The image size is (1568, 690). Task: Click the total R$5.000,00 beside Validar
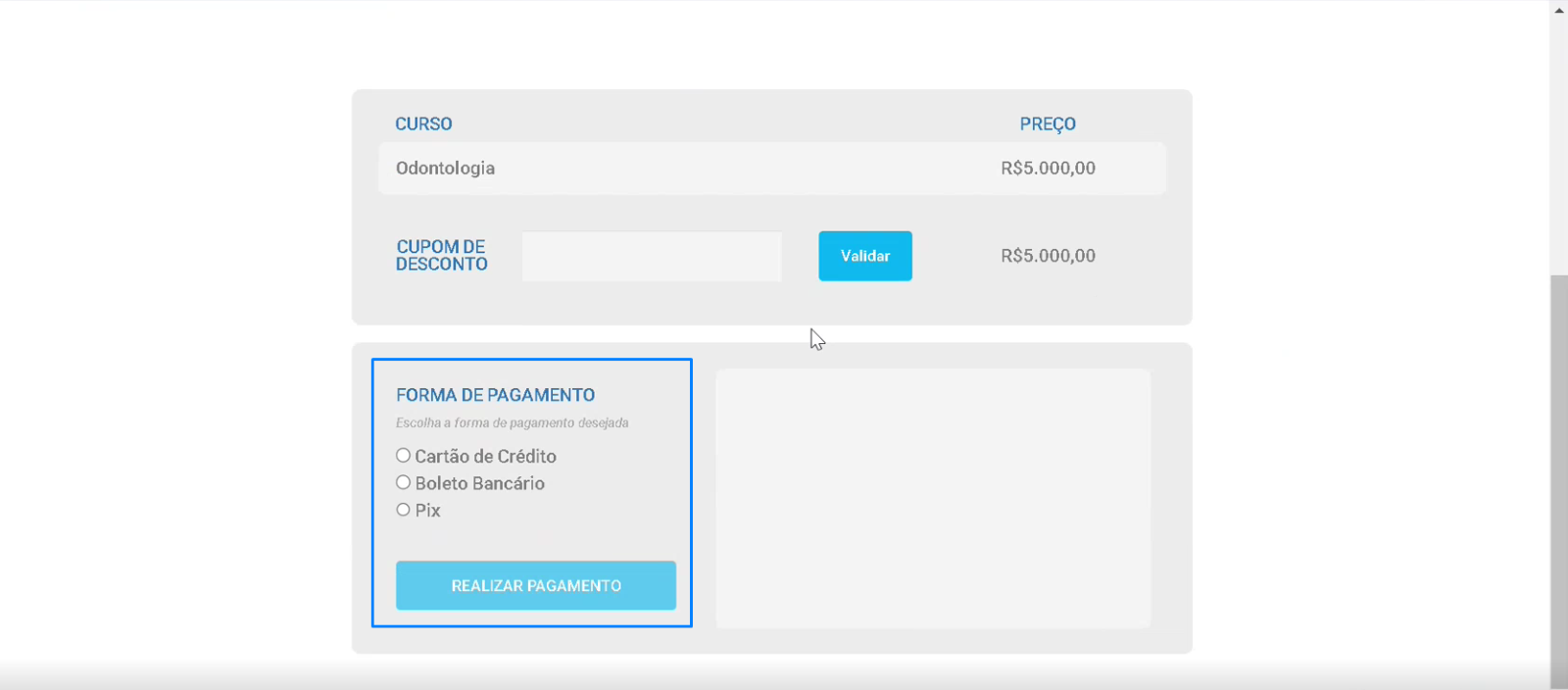click(x=1048, y=256)
